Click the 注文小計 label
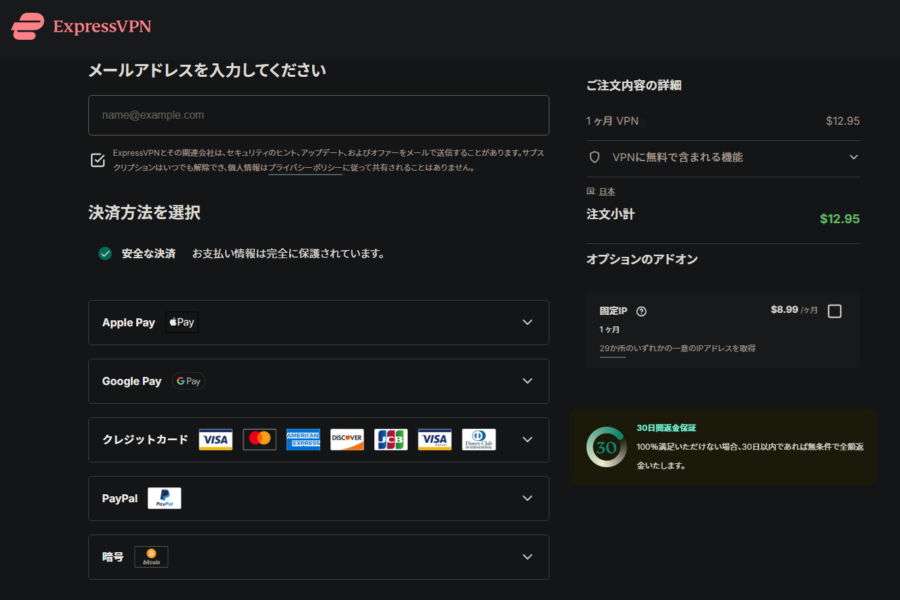The width and height of the screenshot is (900, 600). 611,215
